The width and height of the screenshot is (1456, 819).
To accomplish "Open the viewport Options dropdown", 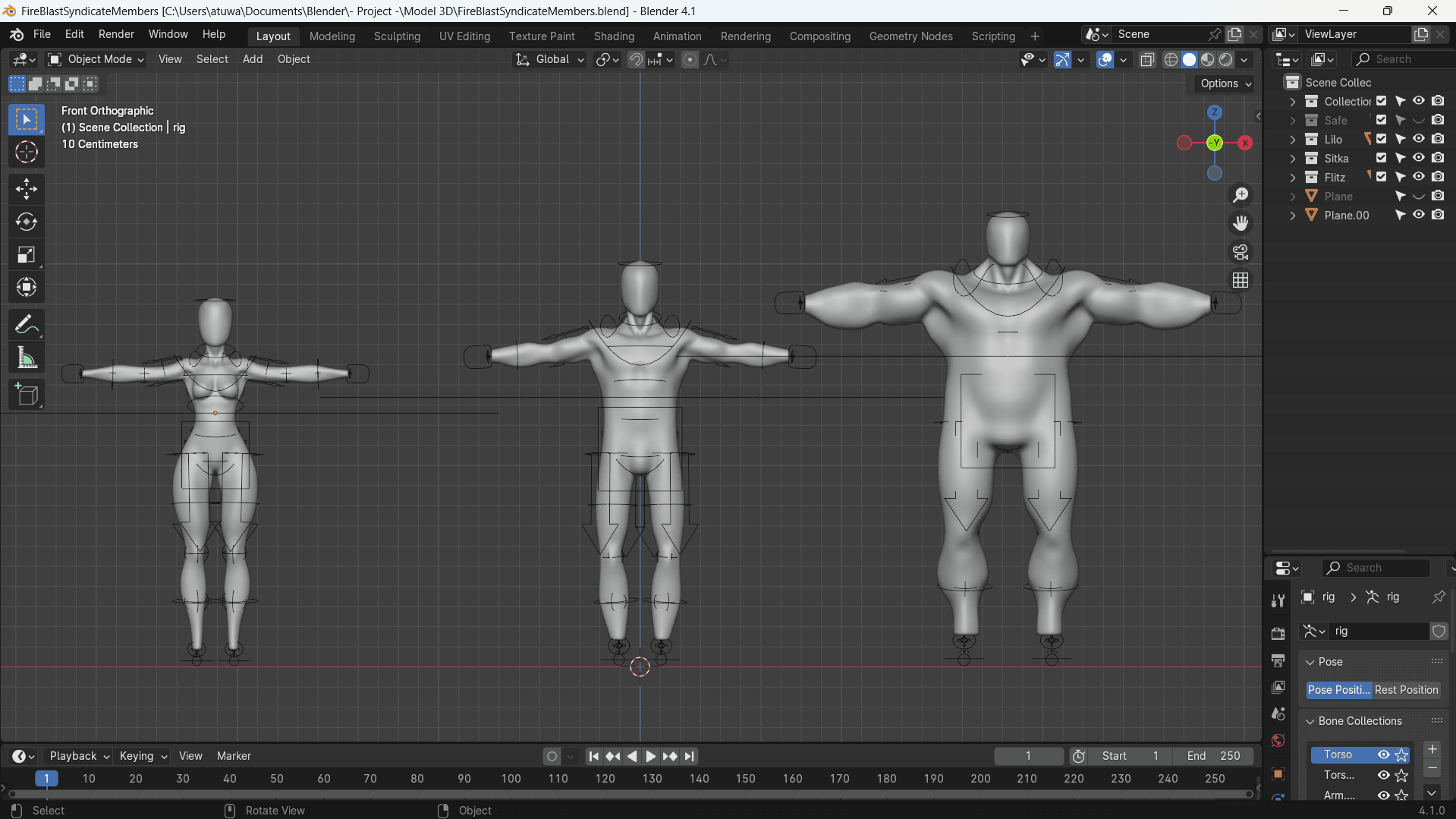I will (x=1225, y=83).
